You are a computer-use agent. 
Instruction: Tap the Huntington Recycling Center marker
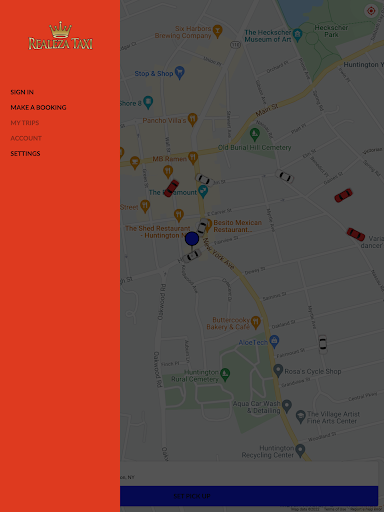tap(300, 450)
